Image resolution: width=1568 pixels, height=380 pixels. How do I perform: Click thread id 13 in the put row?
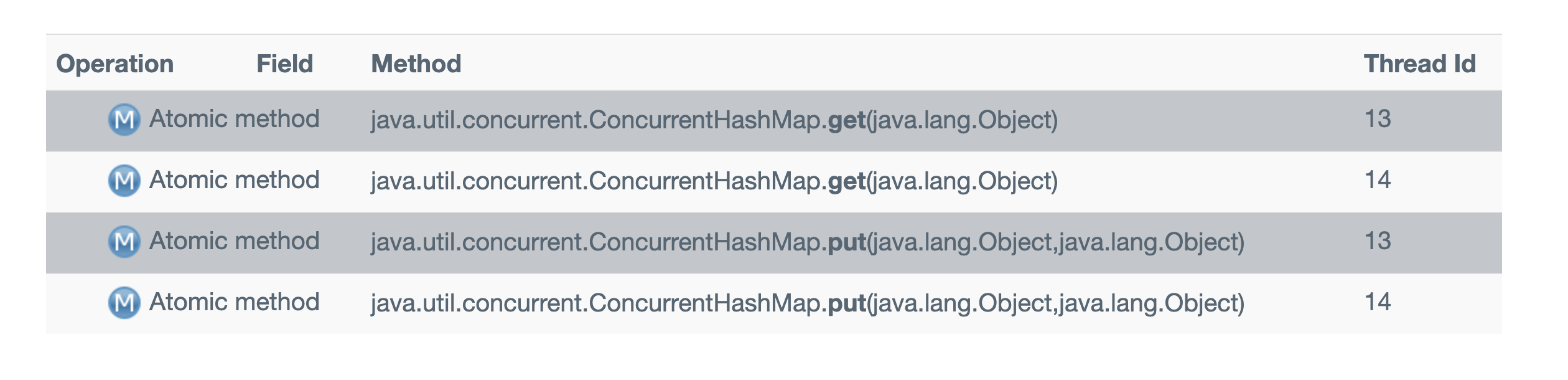[1377, 241]
